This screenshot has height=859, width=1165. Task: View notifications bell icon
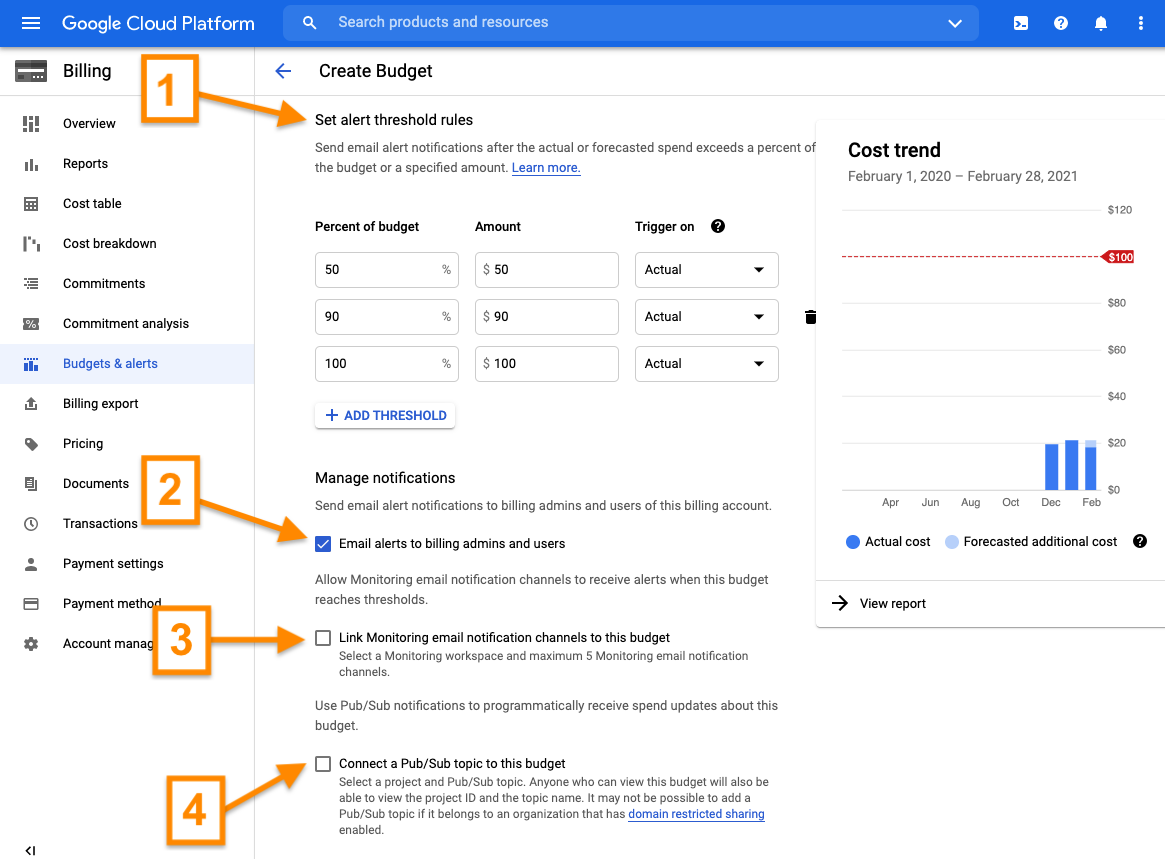[x=1101, y=23]
